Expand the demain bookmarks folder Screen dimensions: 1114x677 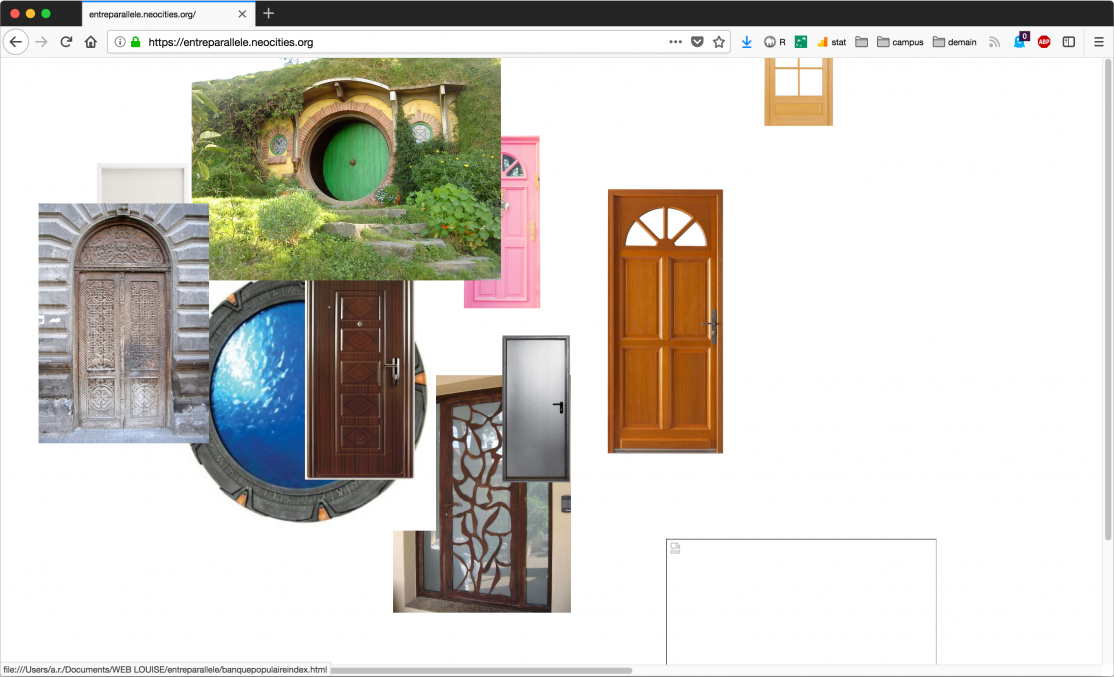954,42
